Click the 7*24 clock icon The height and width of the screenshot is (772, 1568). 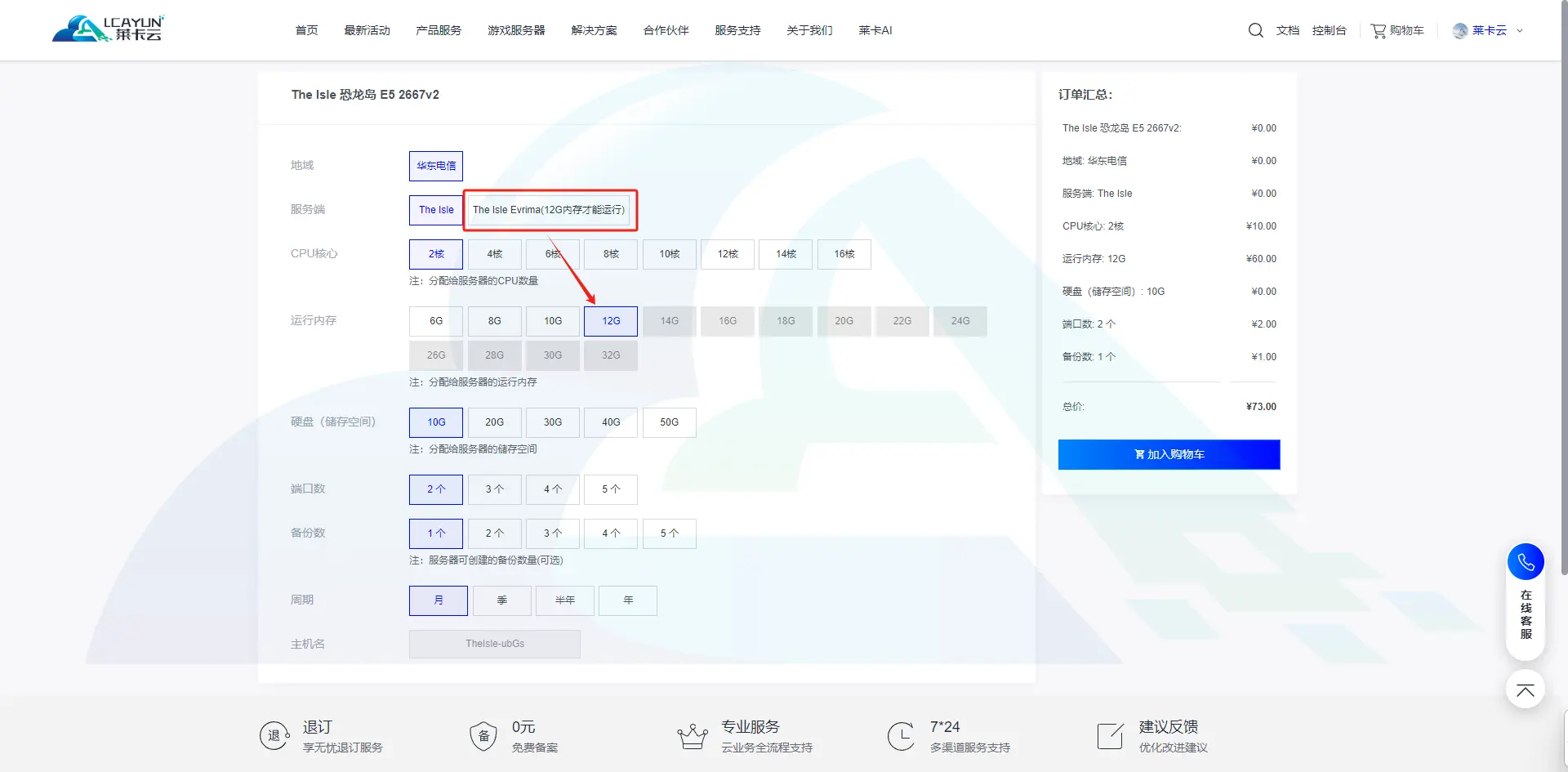pos(902,735)
